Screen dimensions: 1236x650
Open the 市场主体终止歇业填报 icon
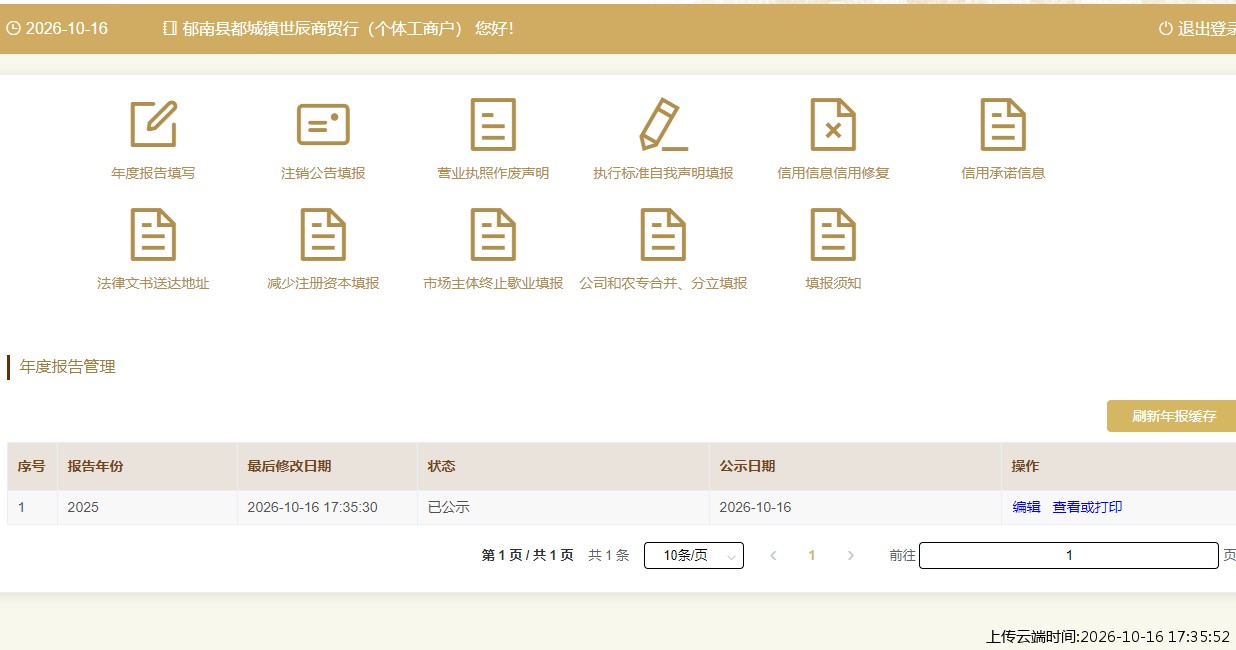(x=493, y=235)
